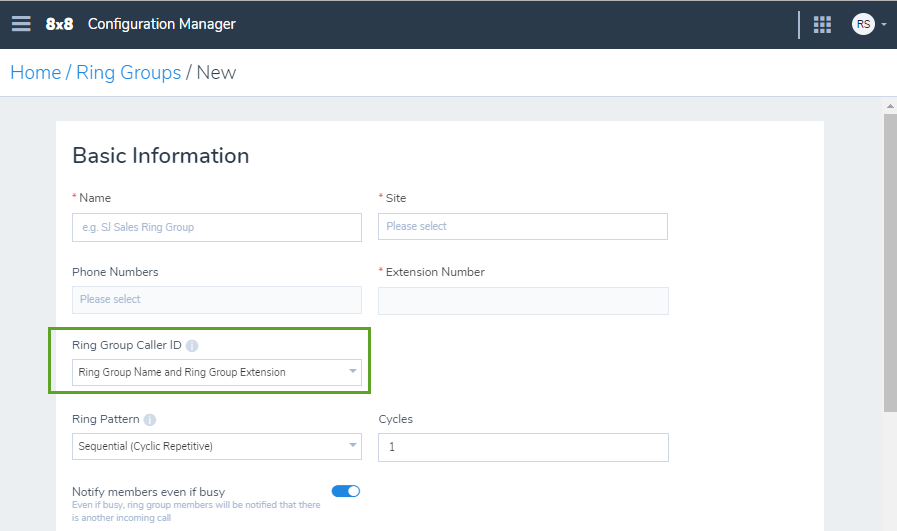Image resolution: width=897 pixels, height=531 pixels.
Task: Click the scrollbar up arrow
Action: point(890,106)
